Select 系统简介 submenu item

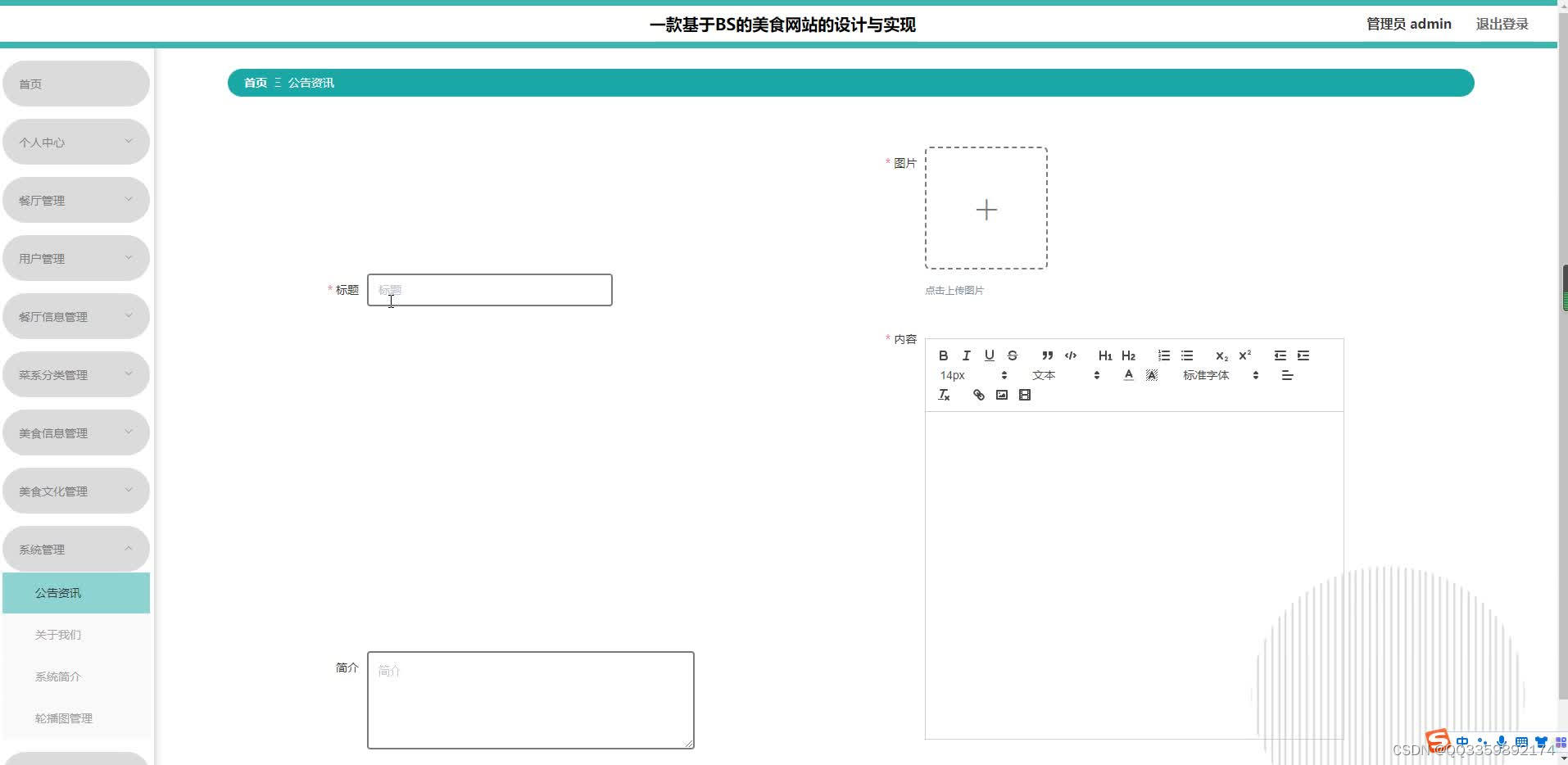pos(76,677)
